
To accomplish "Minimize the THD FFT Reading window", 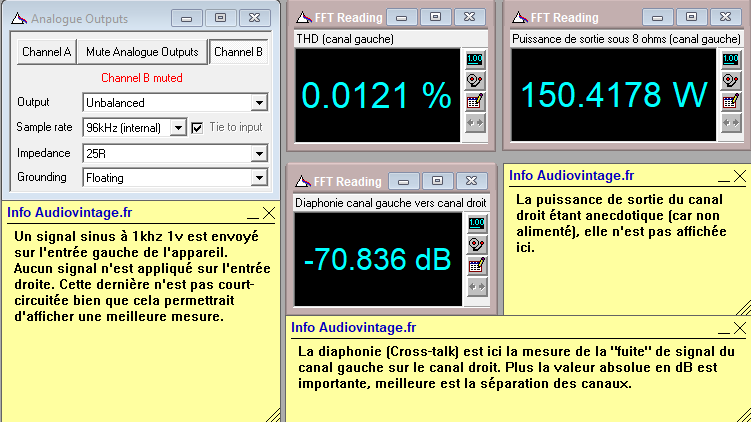I will 401,18.
